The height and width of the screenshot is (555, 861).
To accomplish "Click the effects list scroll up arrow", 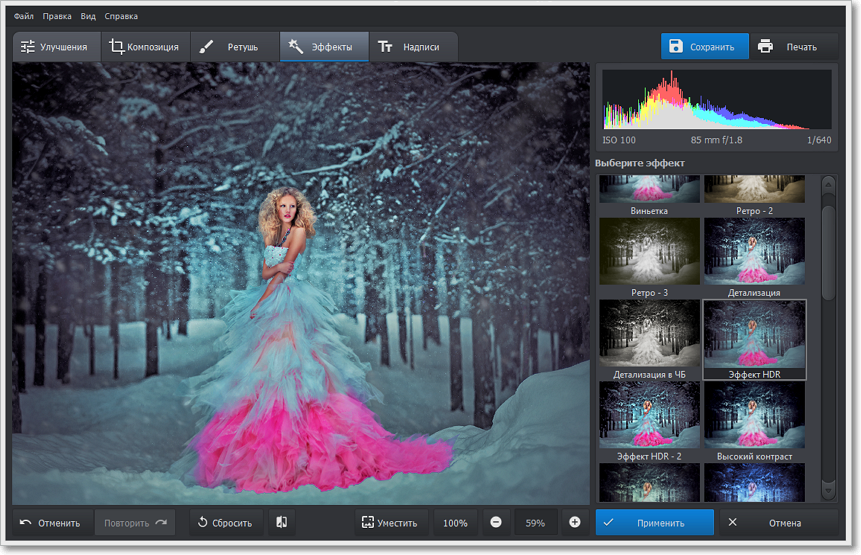I will tap(828, 185).
